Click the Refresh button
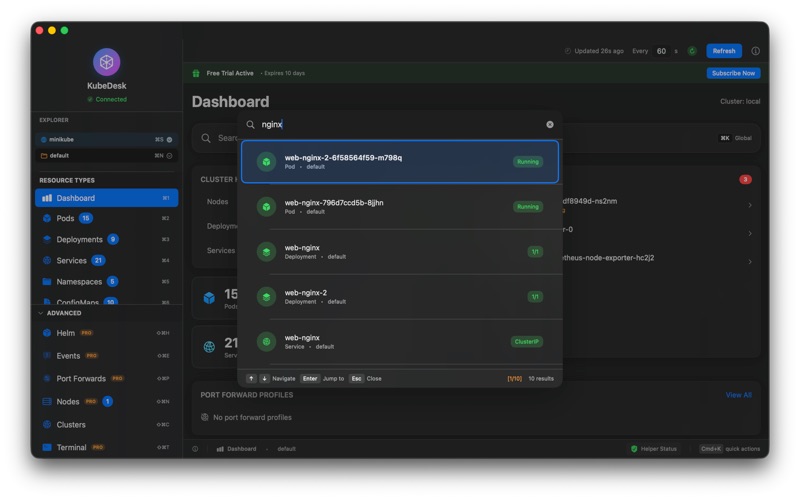The height and width of the screenshot is (500, 800). click(723, 51)
